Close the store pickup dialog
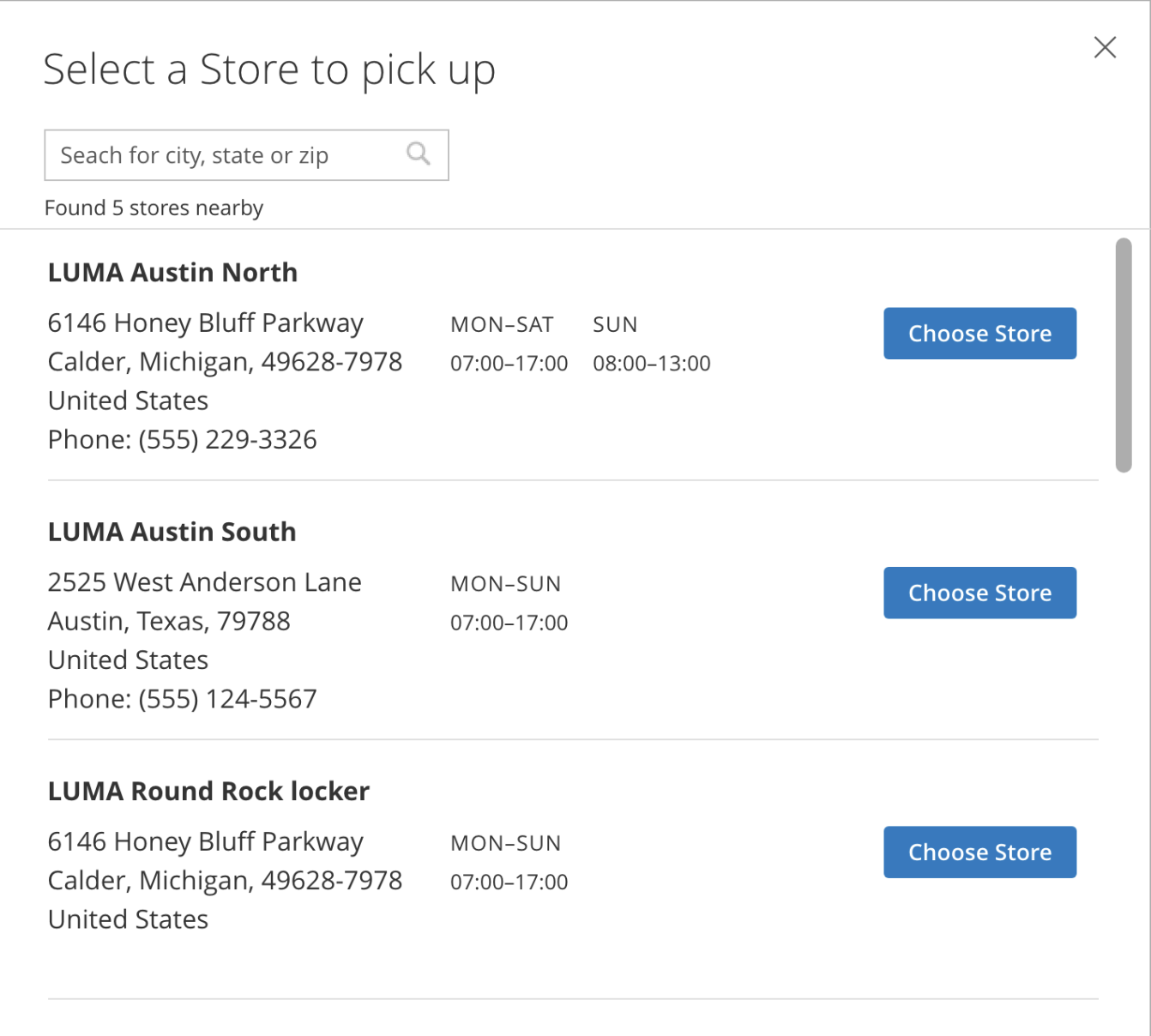This screenshot has width=1151, height=1036. coord(1105,47)
